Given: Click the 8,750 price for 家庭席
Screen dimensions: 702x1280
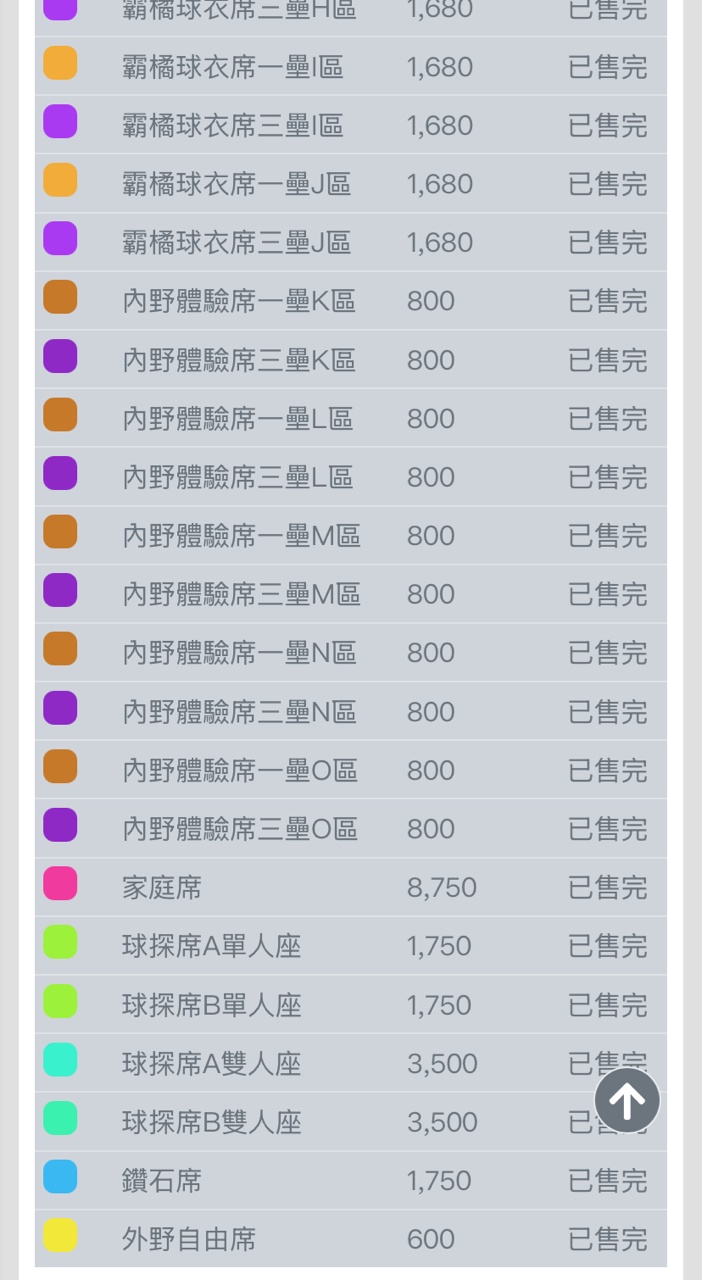Looking at the screenshot, I should [441, 887].
